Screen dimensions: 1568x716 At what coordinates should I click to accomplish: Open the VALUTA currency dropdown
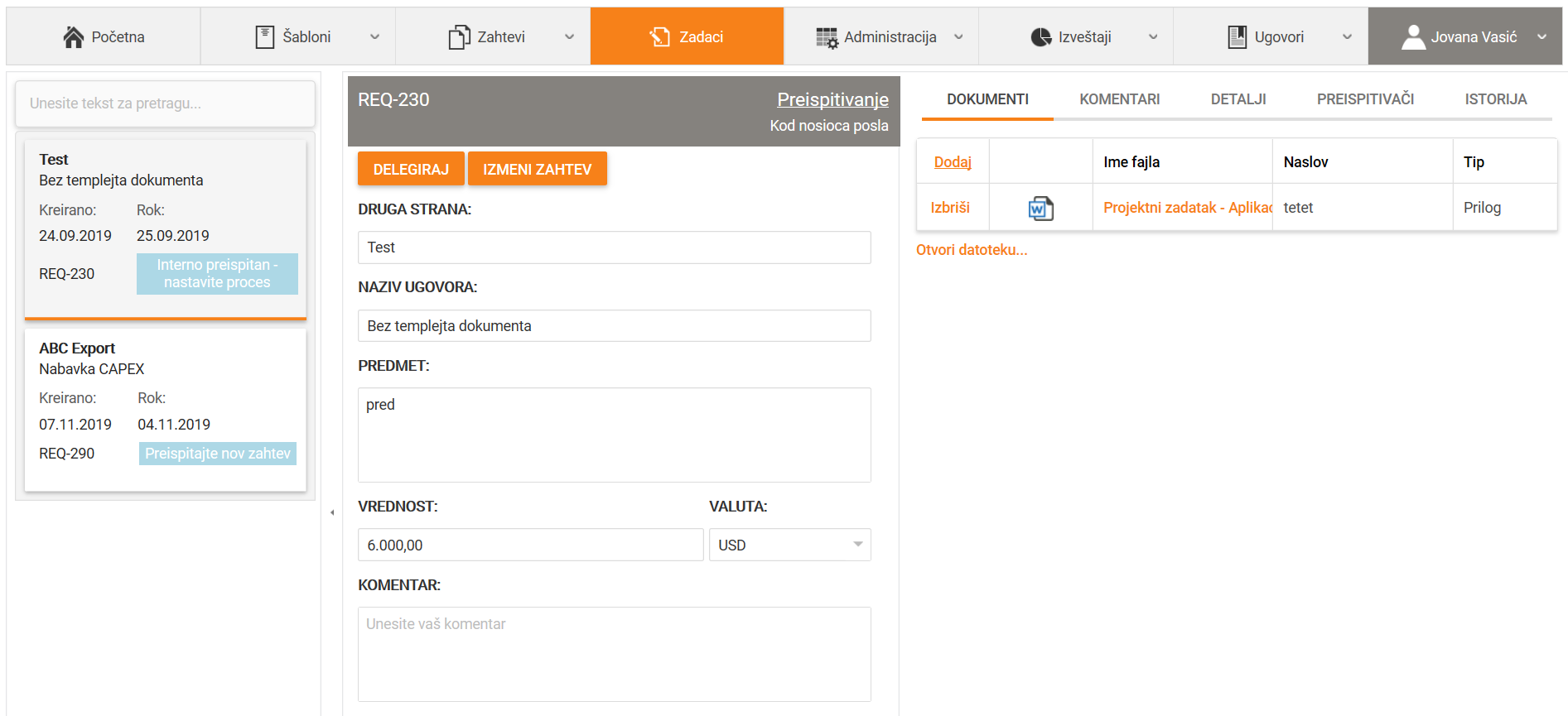pyautogui.click(x=857, y=545)
